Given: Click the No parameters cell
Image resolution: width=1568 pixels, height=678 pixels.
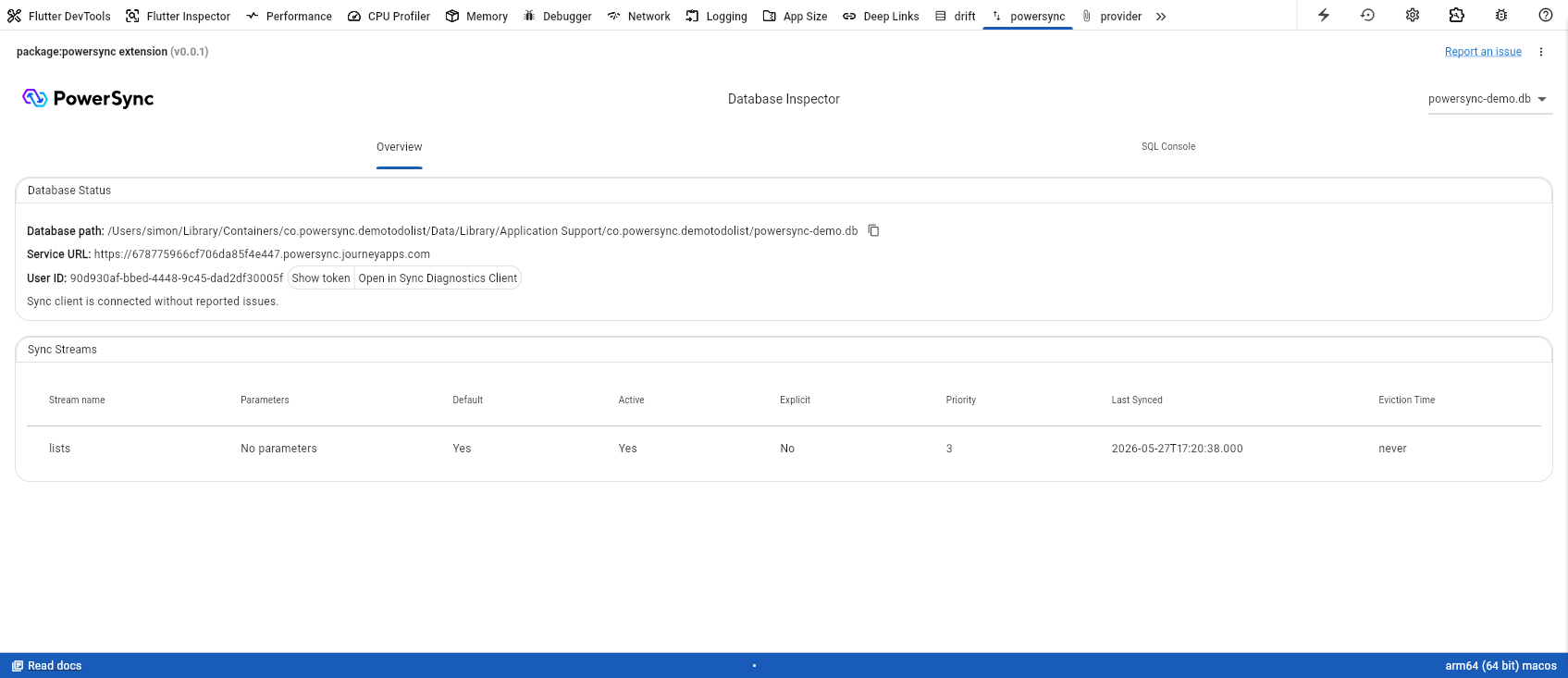Looking at the screenshot, I should (x=278, y=449).
